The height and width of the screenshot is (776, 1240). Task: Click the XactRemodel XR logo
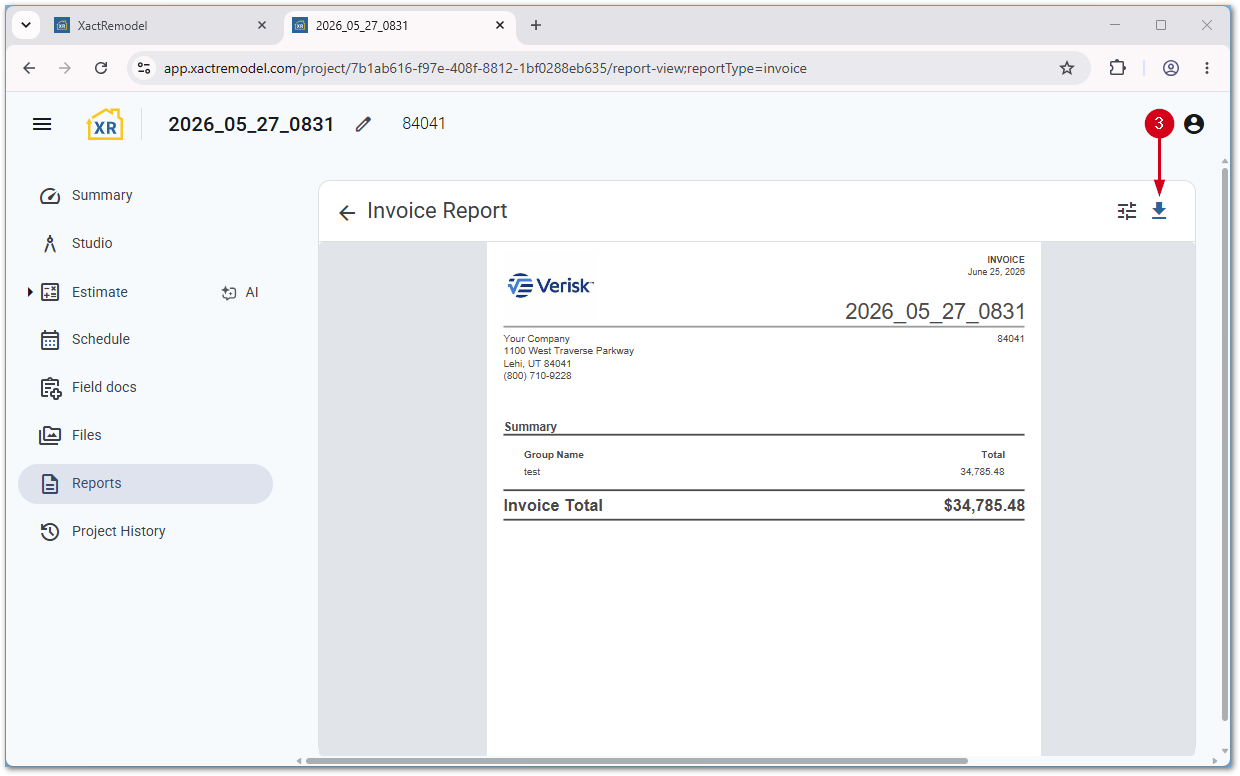tap(105, 124)
